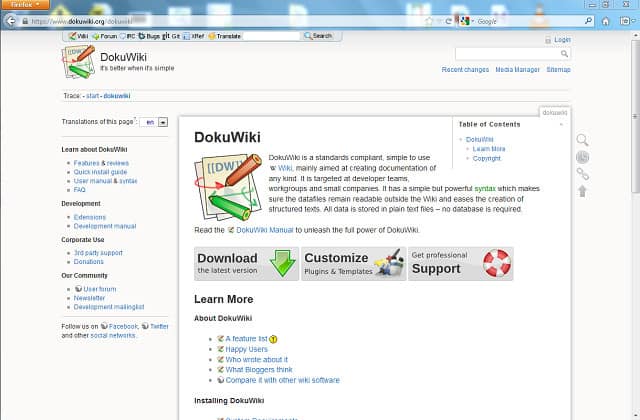Click the back to top arrow side icon
Screen dimensions: 640x420
[x=582, y=191]
